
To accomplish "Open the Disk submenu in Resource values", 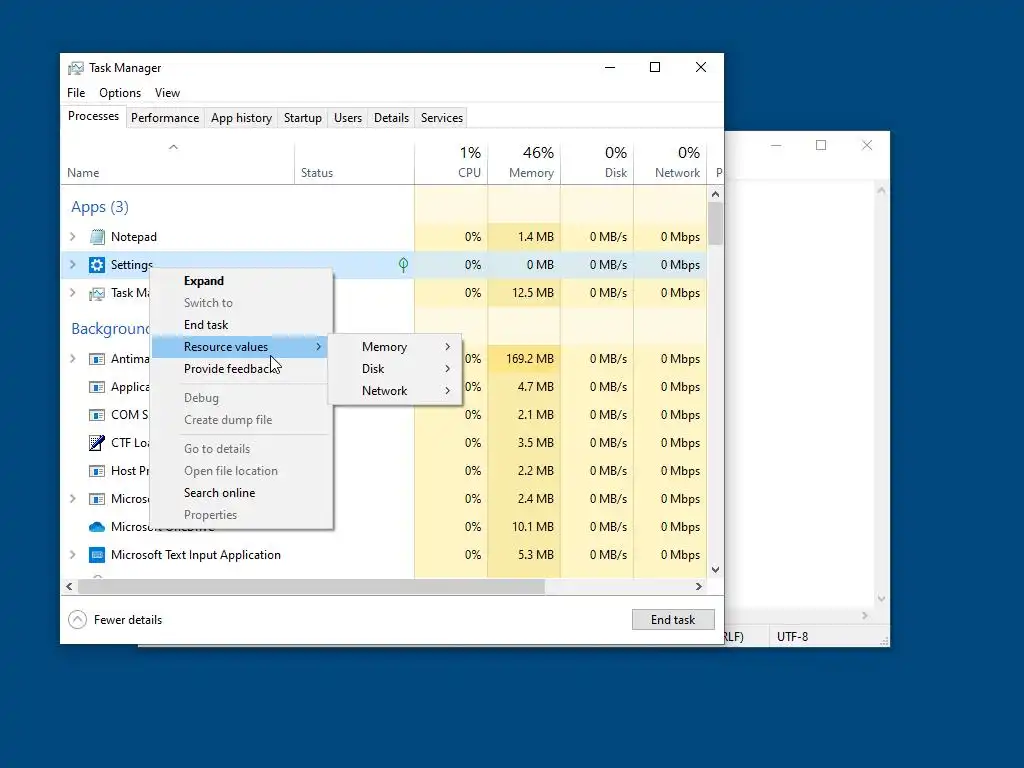I will coord(395,369).
